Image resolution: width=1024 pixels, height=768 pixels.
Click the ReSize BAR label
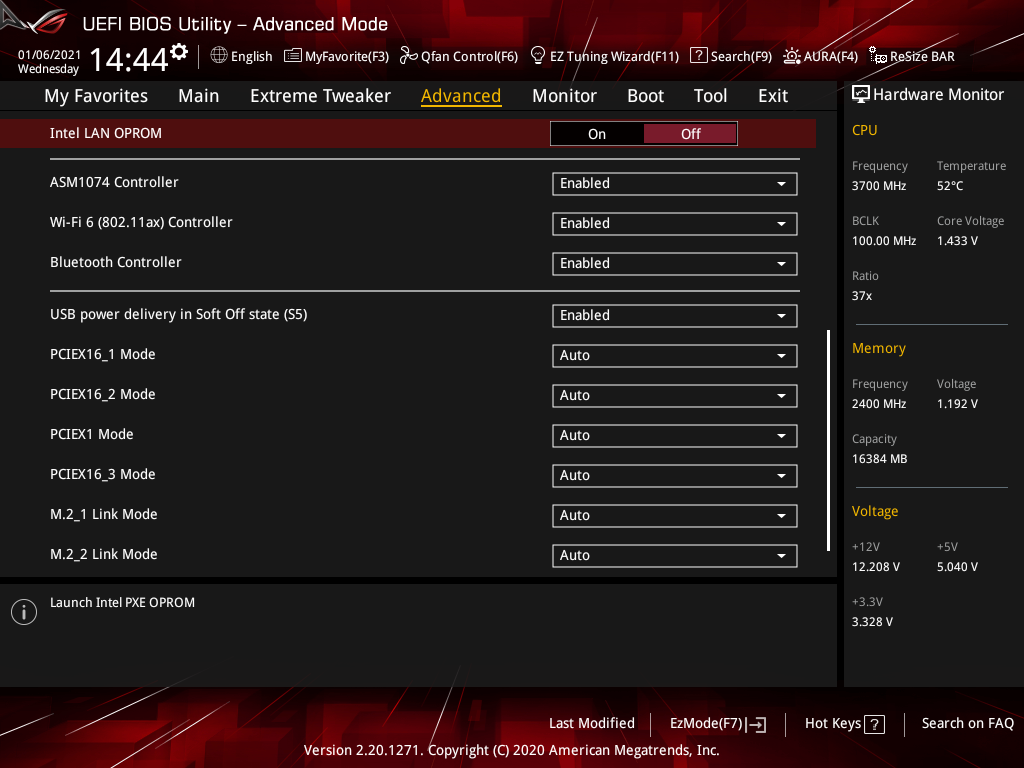(922, 57)
